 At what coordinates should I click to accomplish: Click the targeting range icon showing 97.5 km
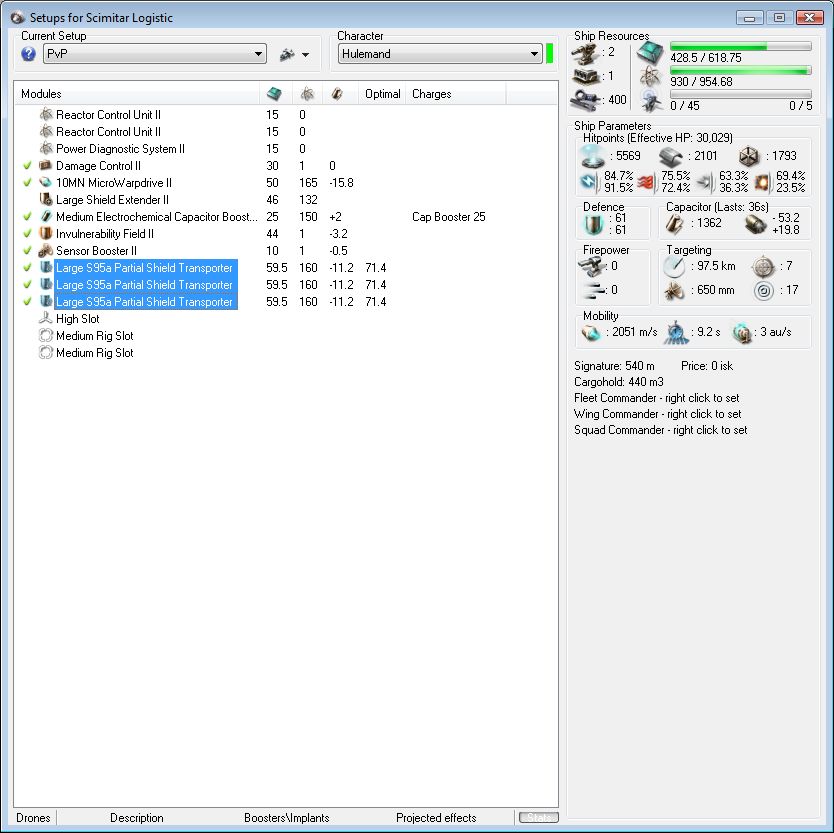[x=674, y=266]
